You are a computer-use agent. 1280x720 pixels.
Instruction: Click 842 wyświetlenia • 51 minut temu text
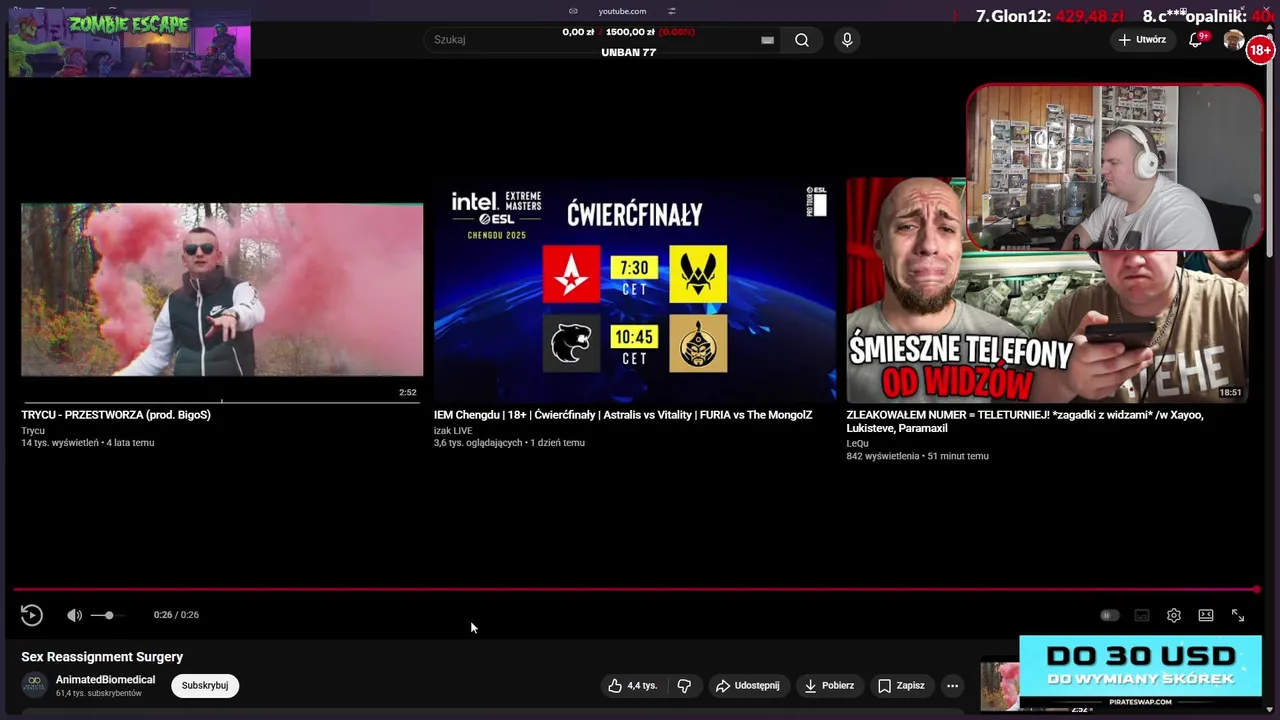917,456
